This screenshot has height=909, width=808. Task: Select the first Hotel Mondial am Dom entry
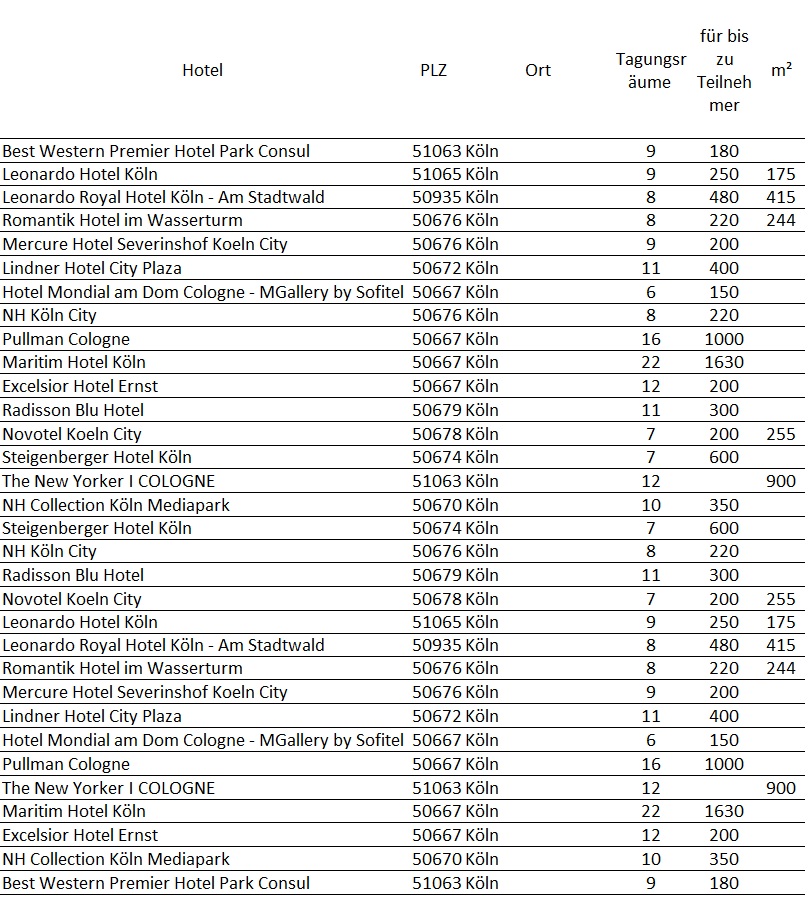coord(203,292)
